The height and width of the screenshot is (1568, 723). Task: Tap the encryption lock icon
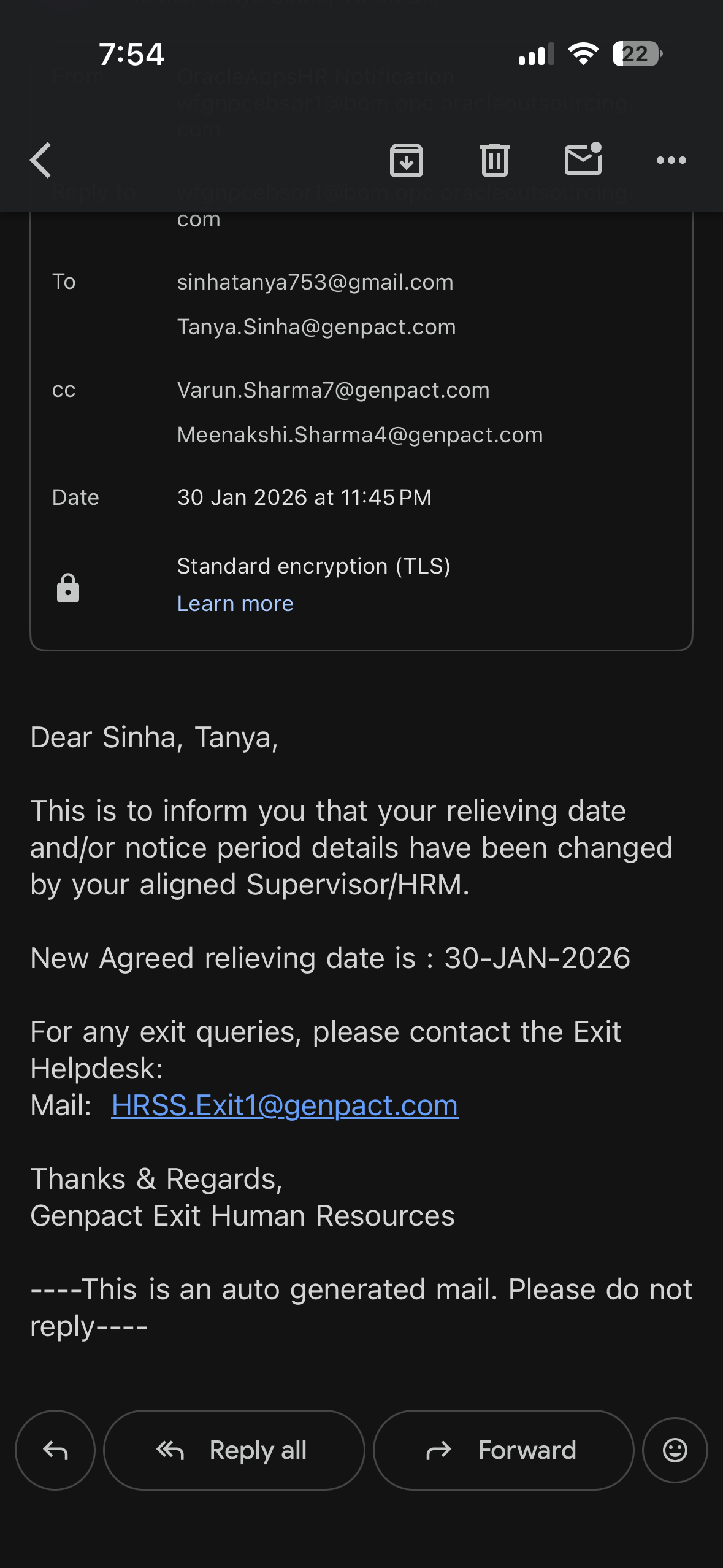68,588
